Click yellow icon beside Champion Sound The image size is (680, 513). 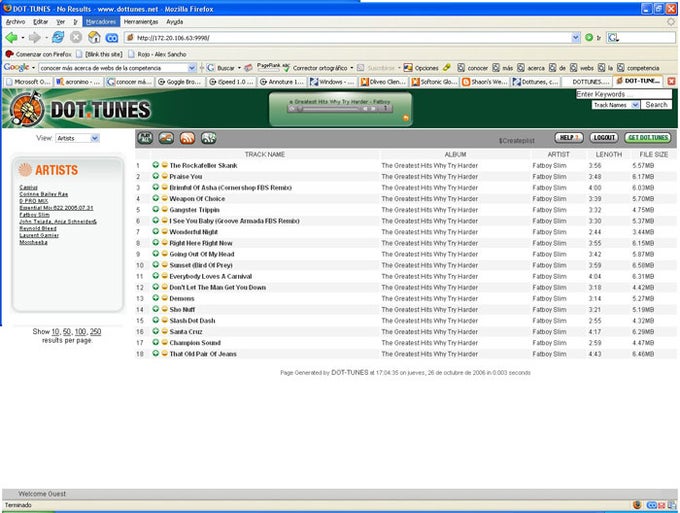[x=164, y=343]
